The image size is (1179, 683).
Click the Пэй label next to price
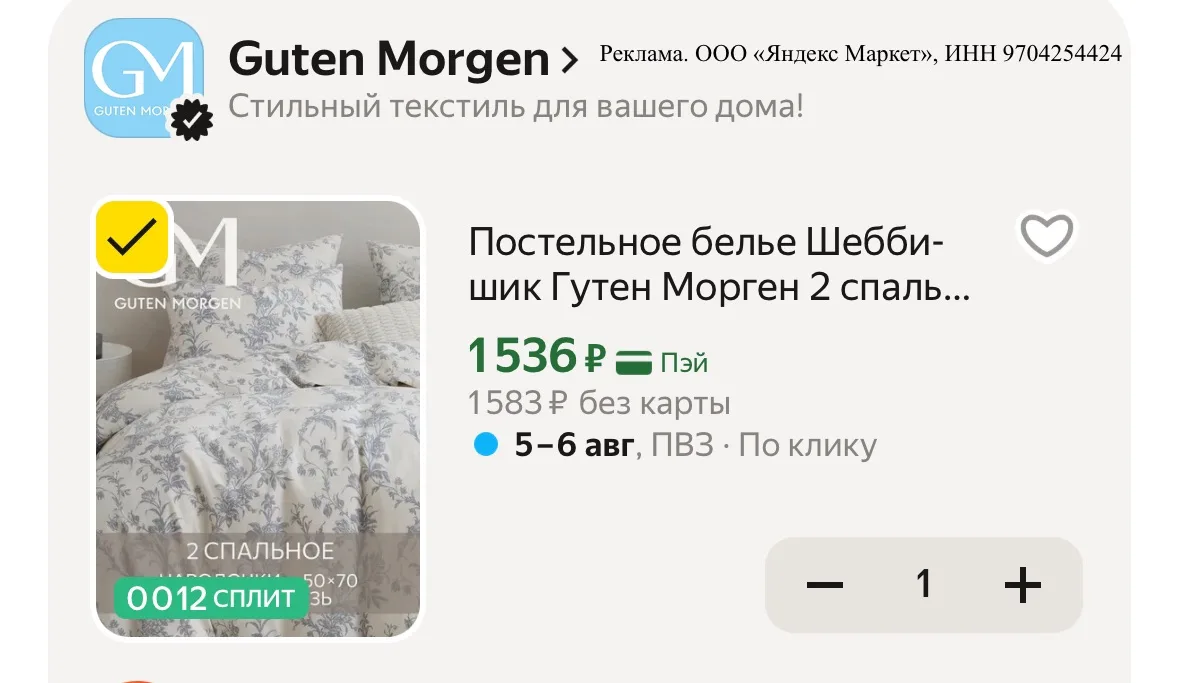pyautogui.click(x=684, y=363)
